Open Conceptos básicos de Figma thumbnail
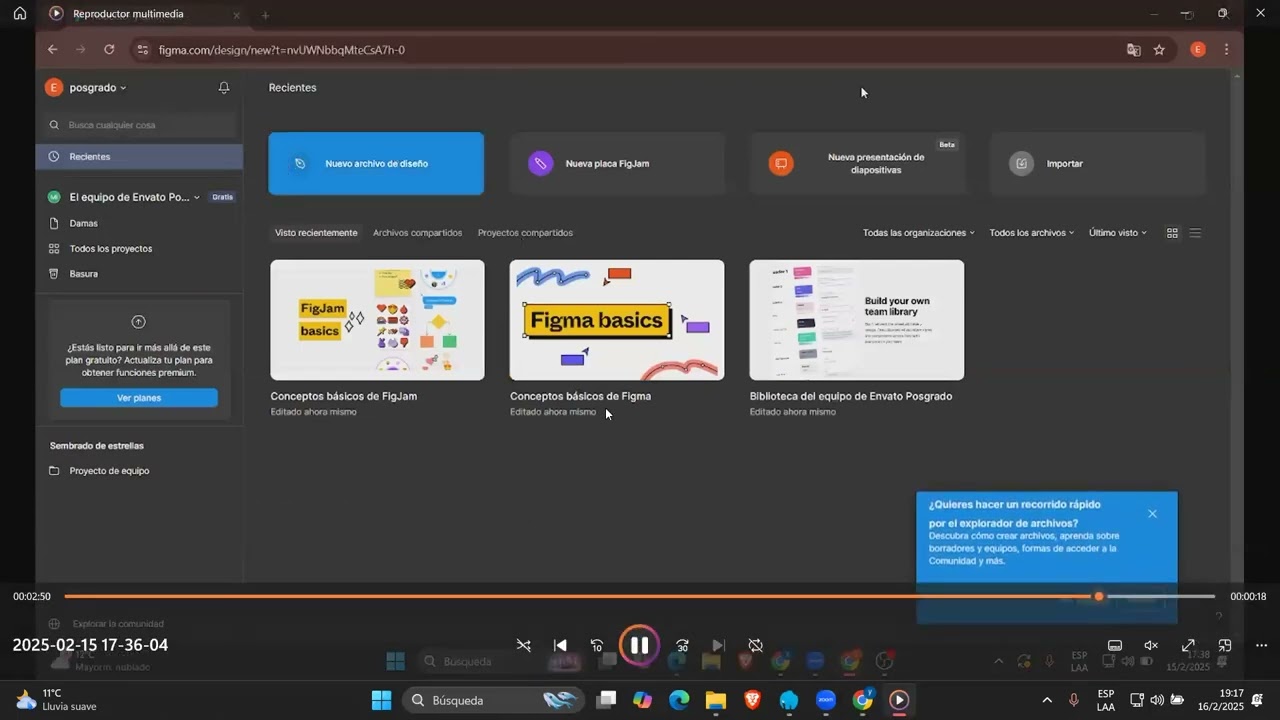This screenshot has height=720, width=1280. [617, 320]
